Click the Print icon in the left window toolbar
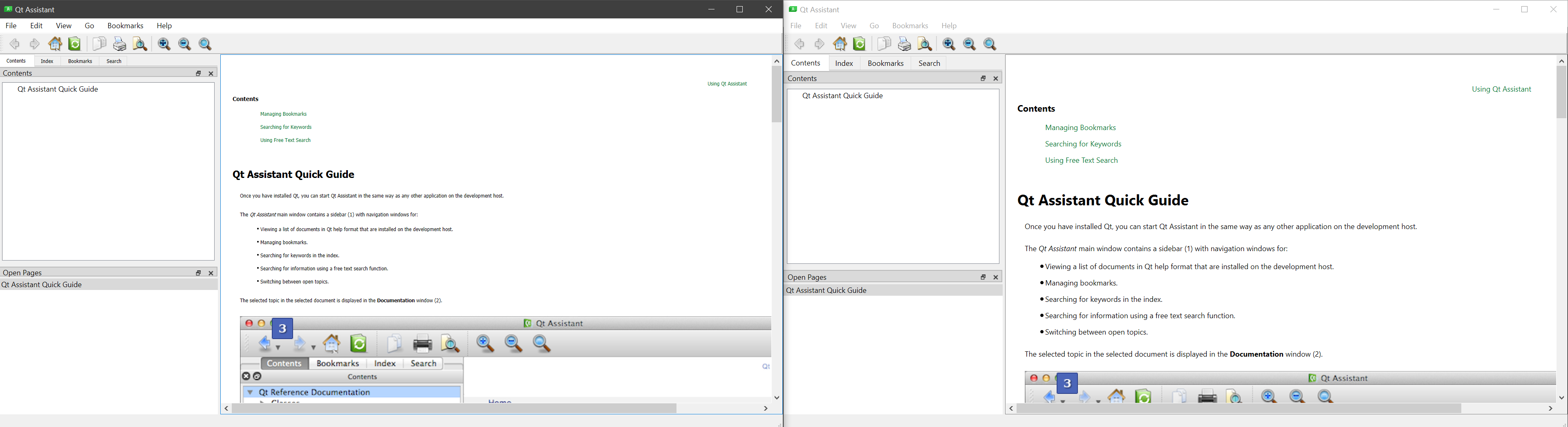 click(120, 44)
